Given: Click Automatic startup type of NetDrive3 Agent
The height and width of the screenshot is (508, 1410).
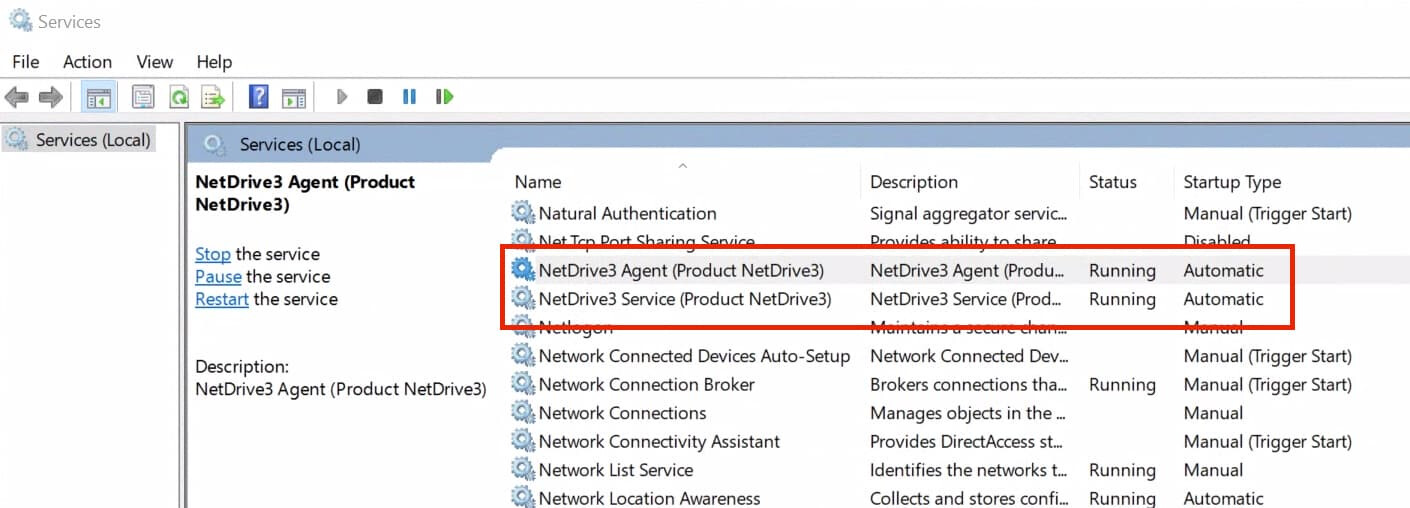Looking at the screenshot, I should click(1223, 270).
